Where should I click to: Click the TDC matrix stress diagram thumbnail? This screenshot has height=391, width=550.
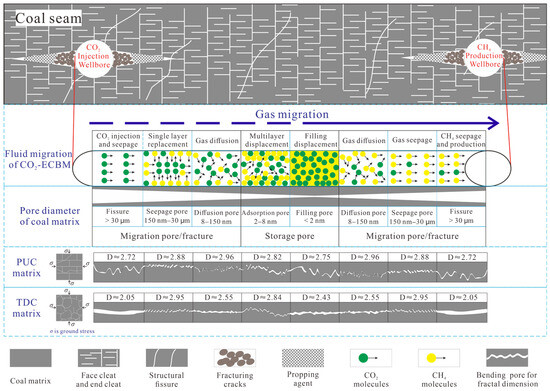coord(69,308)
